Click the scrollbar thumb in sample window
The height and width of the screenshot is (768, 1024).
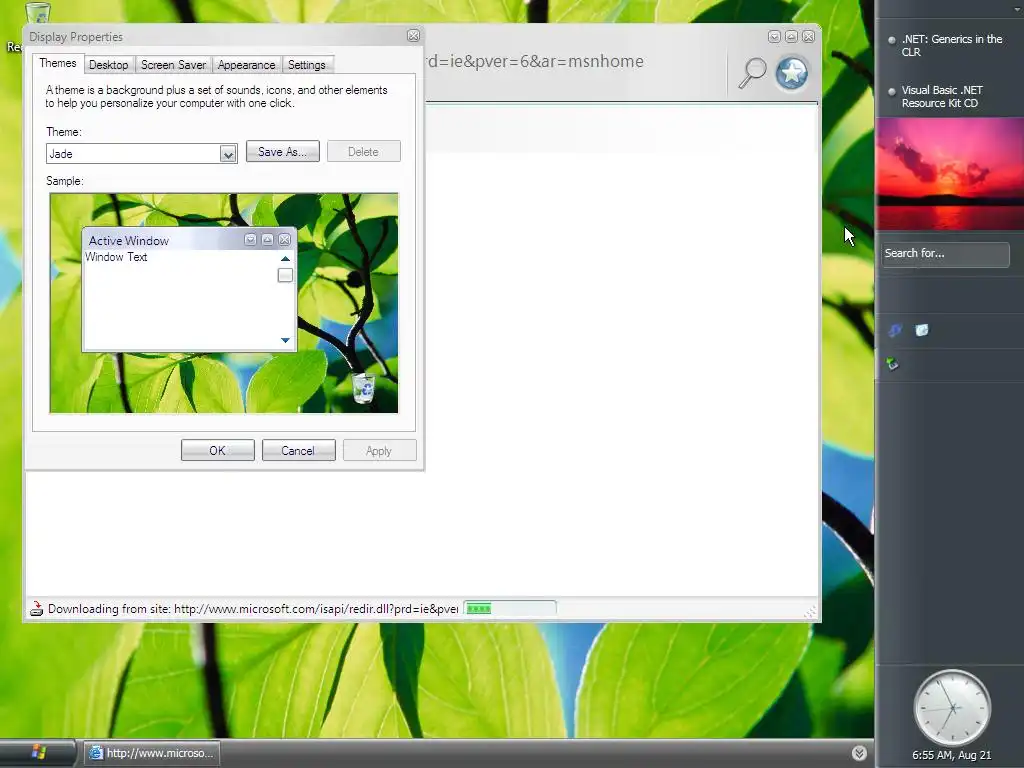pos(285,276)
